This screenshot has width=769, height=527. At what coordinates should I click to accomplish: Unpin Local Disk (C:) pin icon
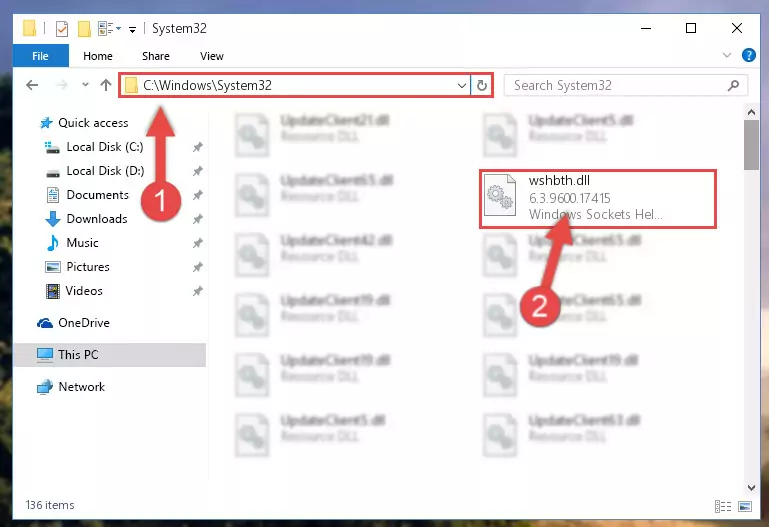click(198, 147)
